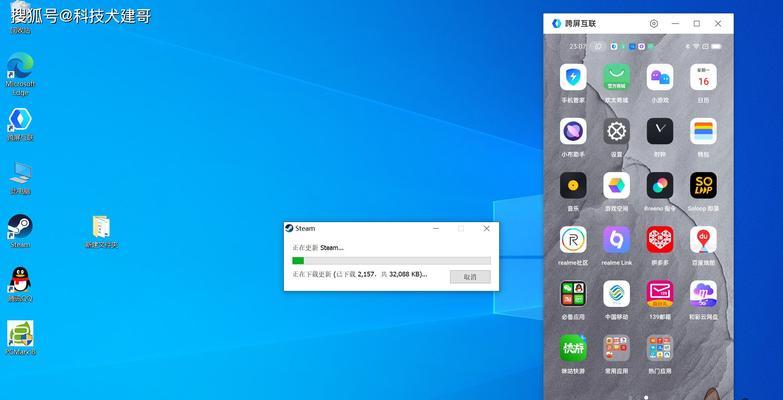Open the black clock app
783x400 pixels.
tap(660, 131)
